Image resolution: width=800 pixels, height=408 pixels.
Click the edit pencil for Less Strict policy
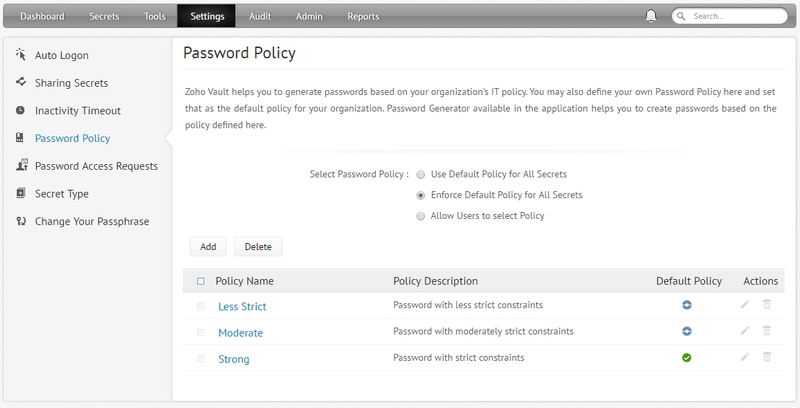pos(745,304)
